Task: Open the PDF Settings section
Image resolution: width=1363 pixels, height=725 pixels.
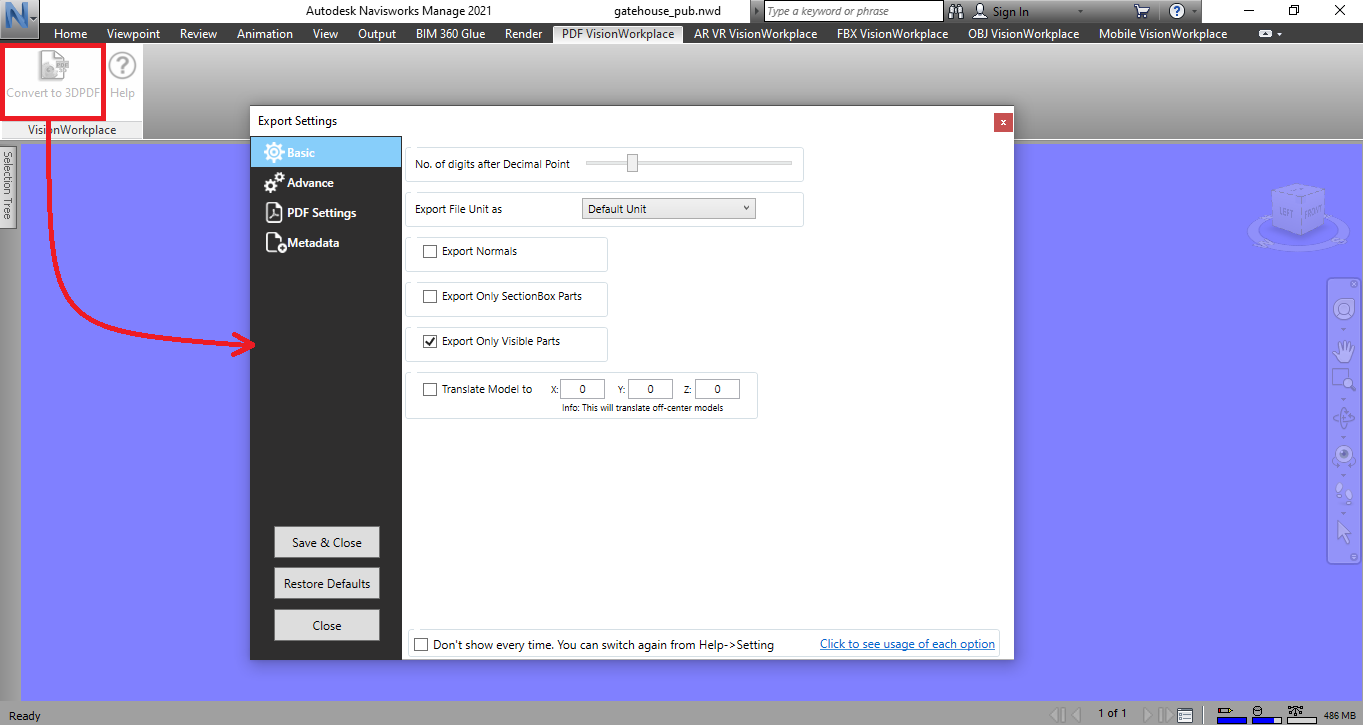Action: (326, 213)
